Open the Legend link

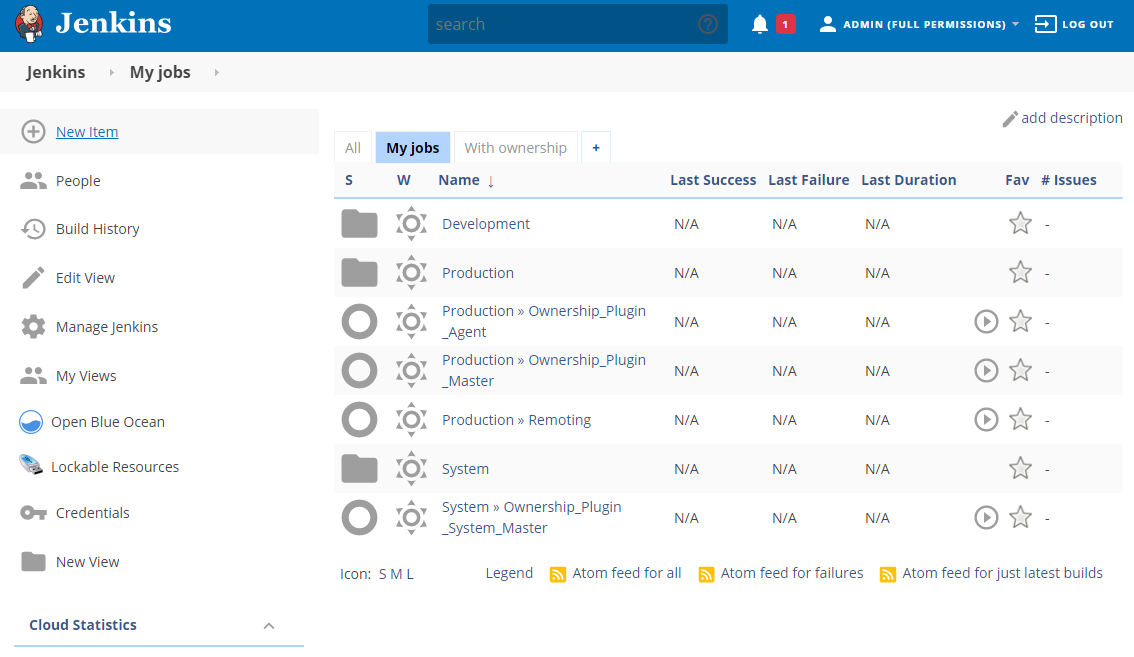click(509, 573)
